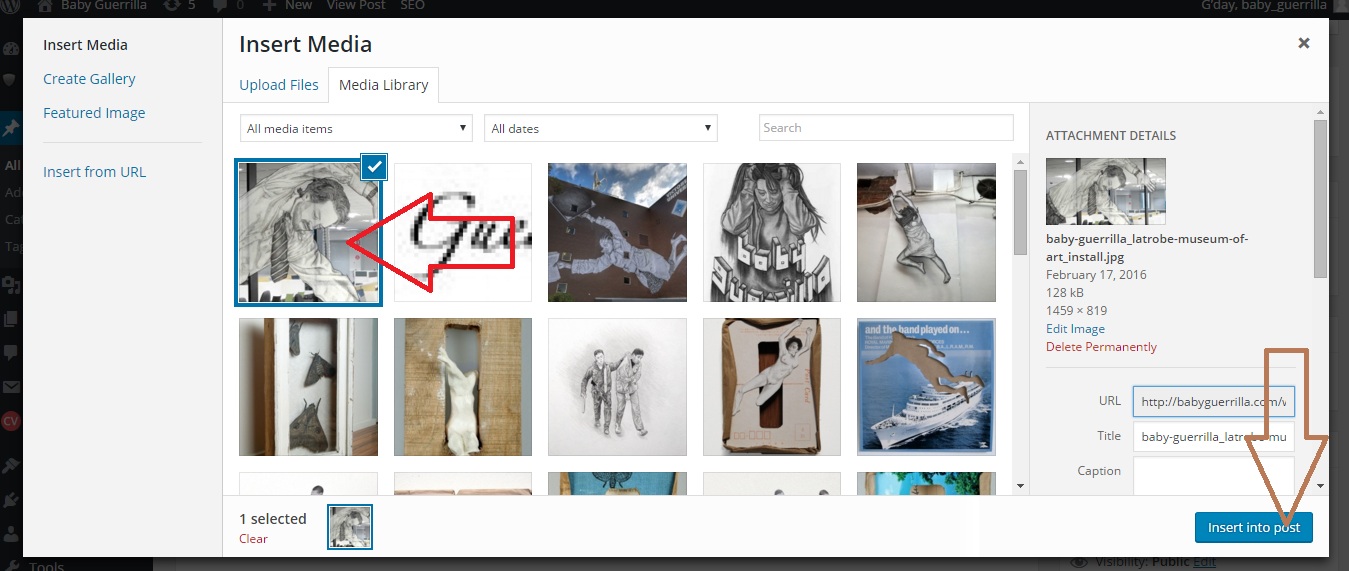Screen dimensions: 1349x571
Task: Click the home icon beside Baby Guerrilla
Action: [x=44, y=5]
